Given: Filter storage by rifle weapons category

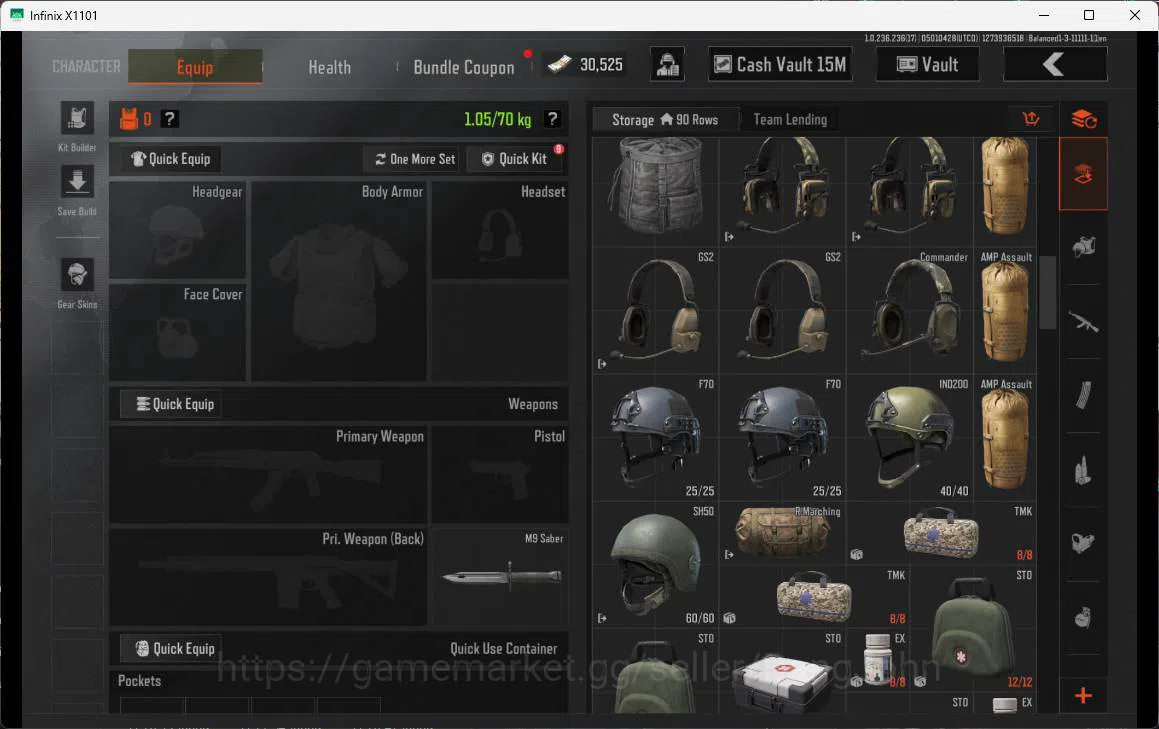Looking at the screenshot, I should pos(1084,322).
